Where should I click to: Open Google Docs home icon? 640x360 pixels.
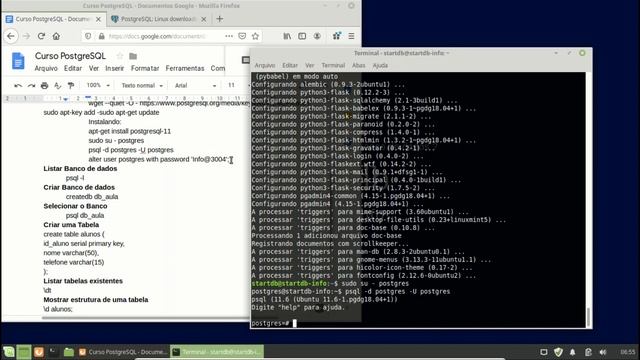18,61
